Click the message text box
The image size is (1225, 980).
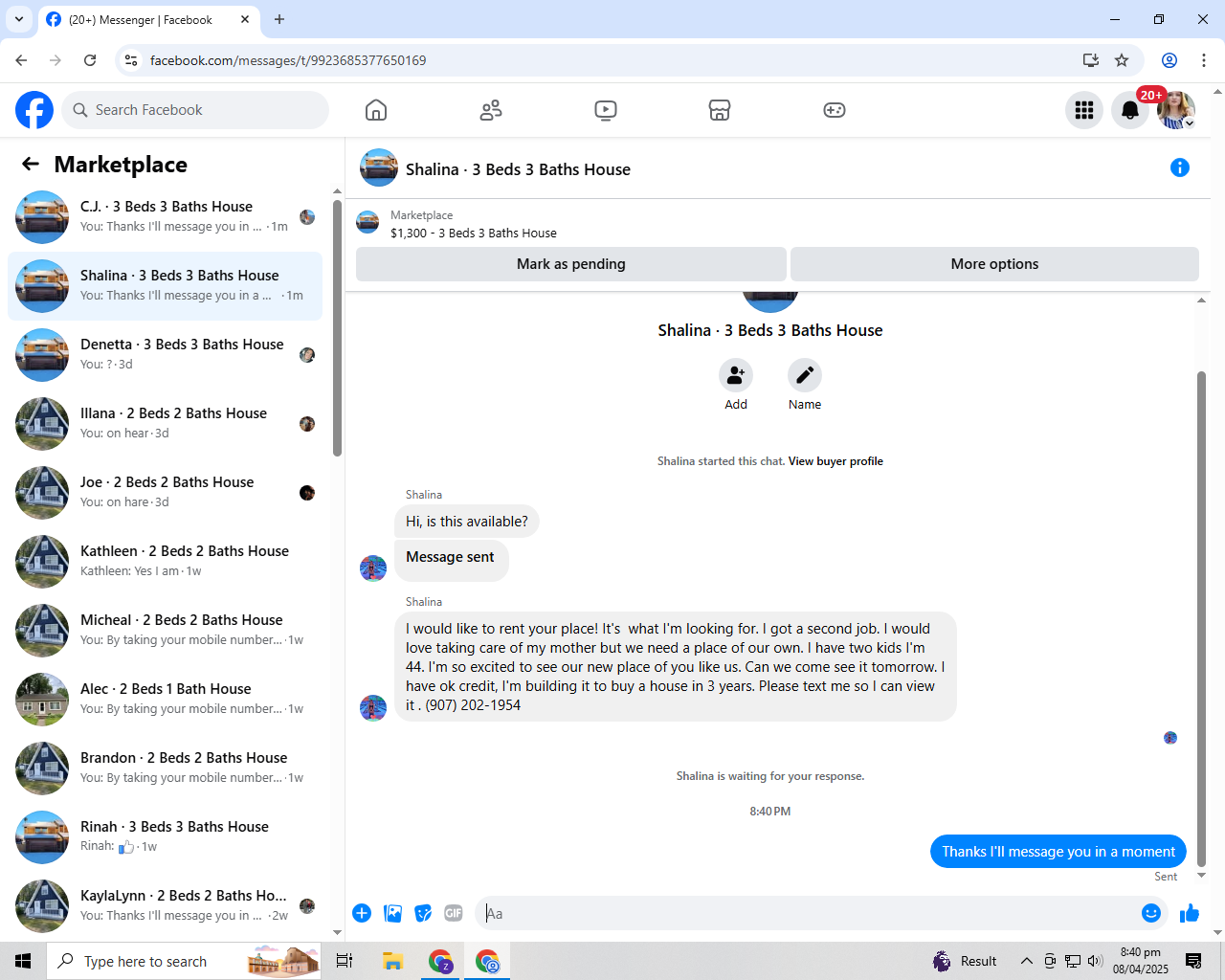click(809, 913)
